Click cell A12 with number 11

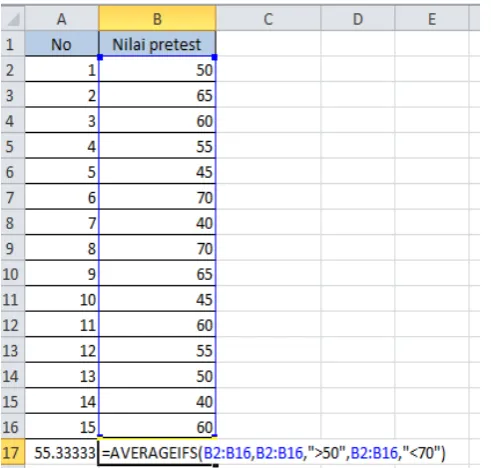click(62, 324)
